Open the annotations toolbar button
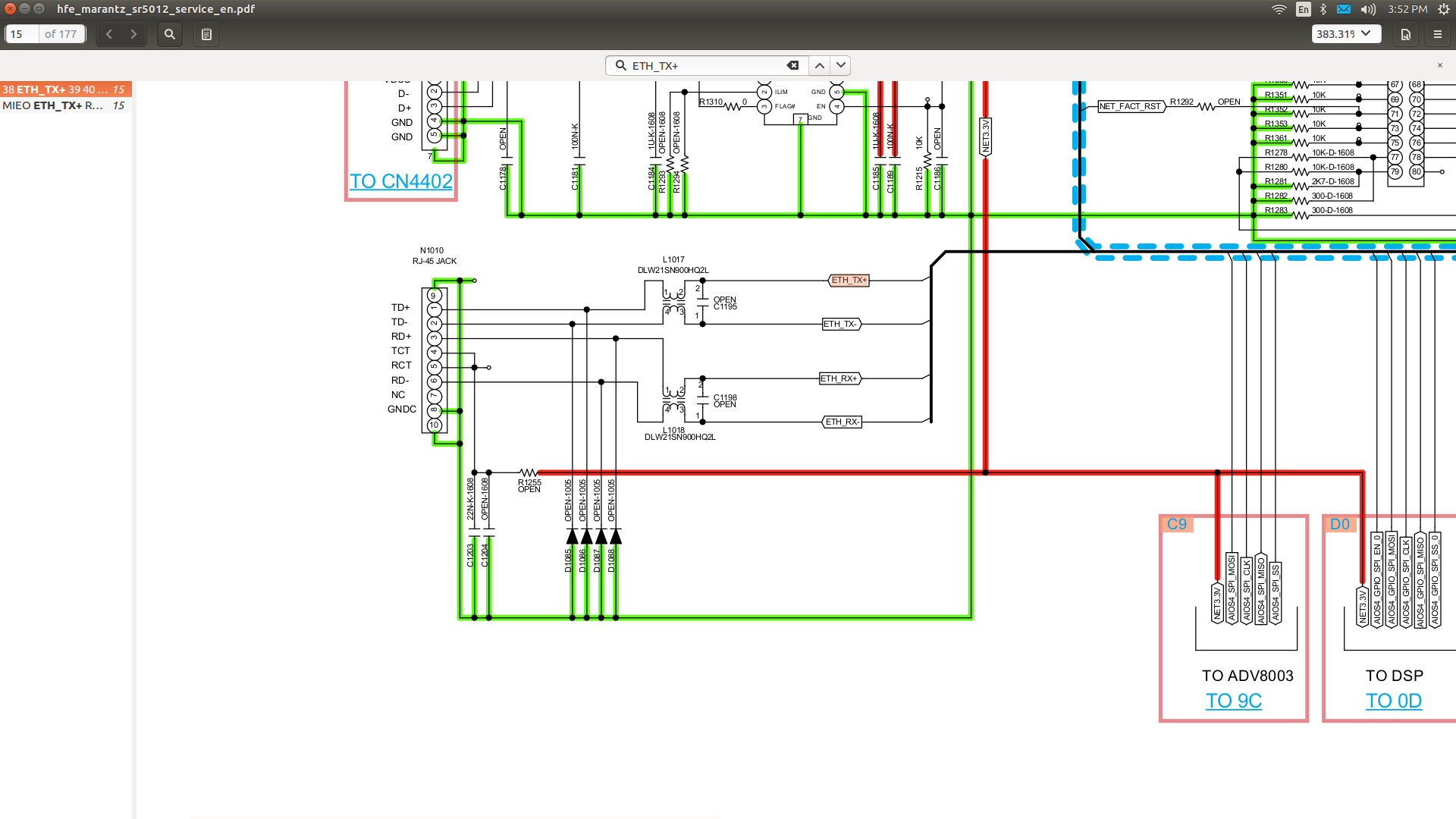This screenshot has height=819, width=1456. coord(206,34)
